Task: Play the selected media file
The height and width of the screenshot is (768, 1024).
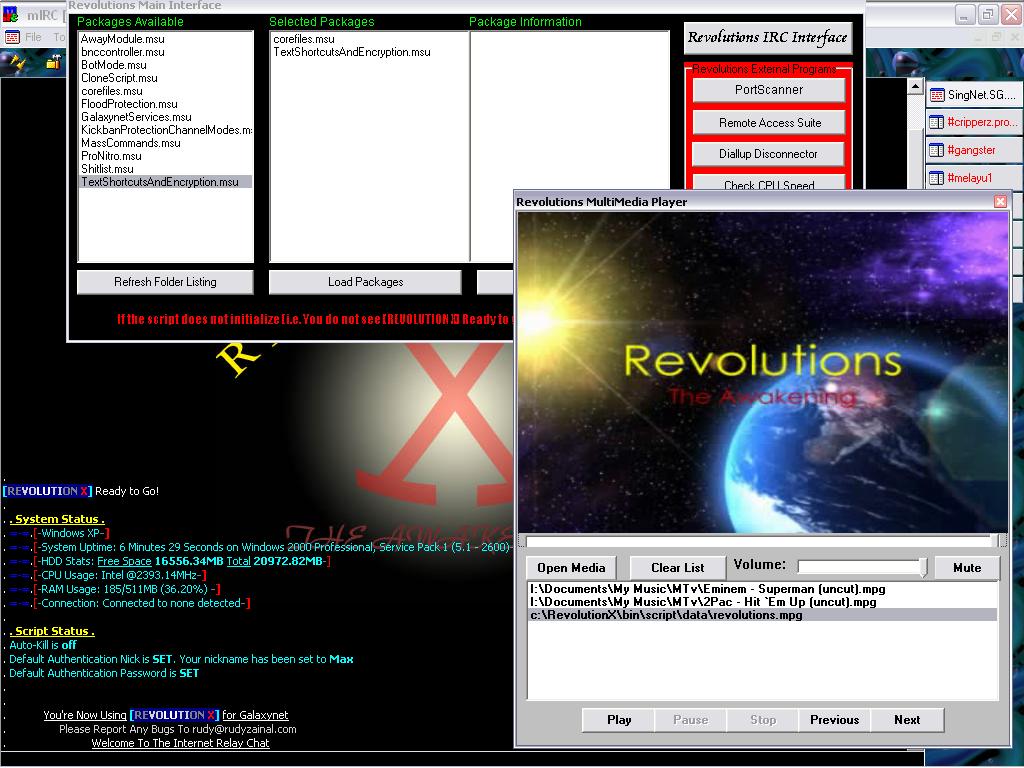Action: [x=618, y=720]
